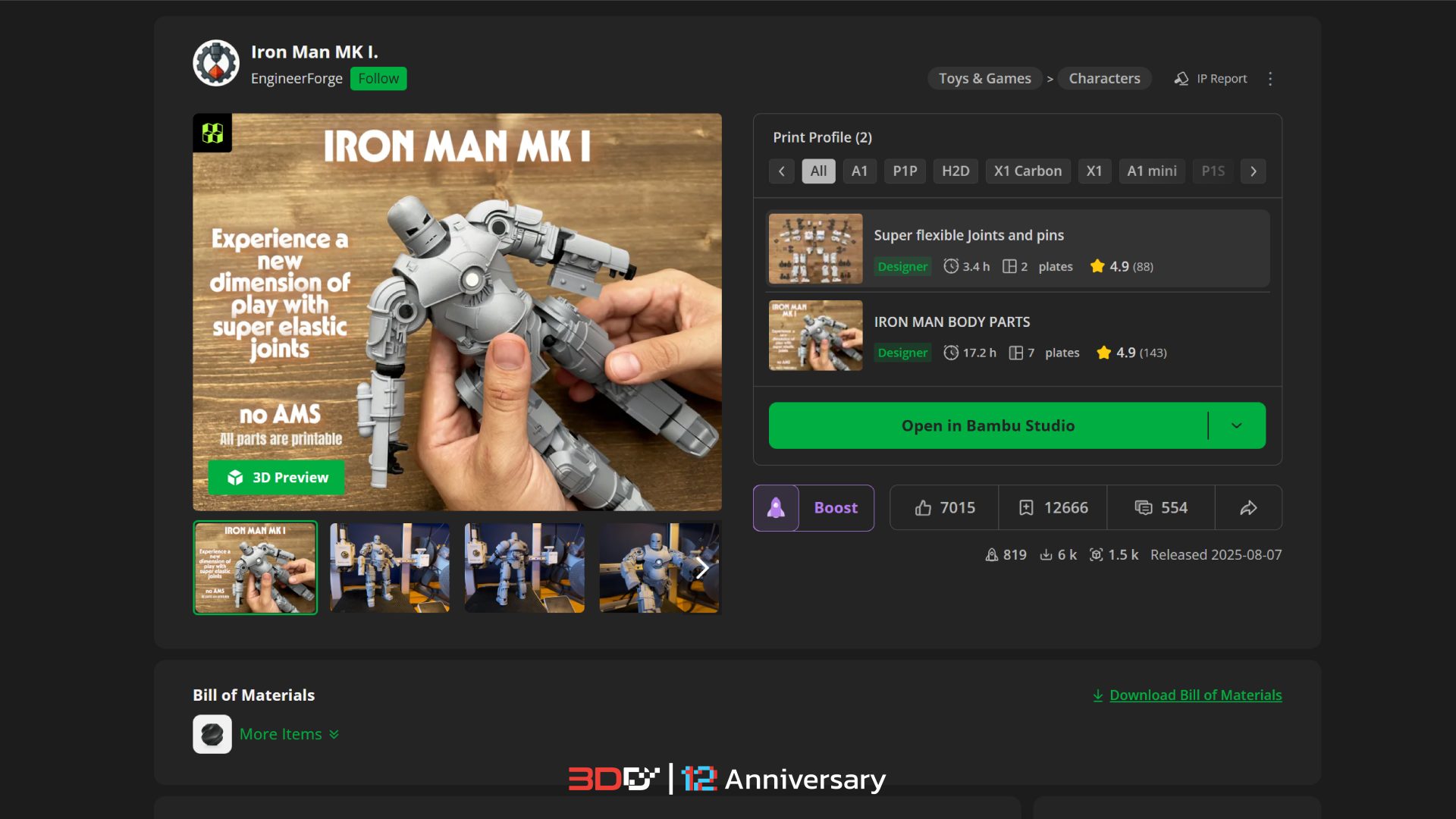Toggle the H2D printer filter
1456x819 pixels.
955,171
